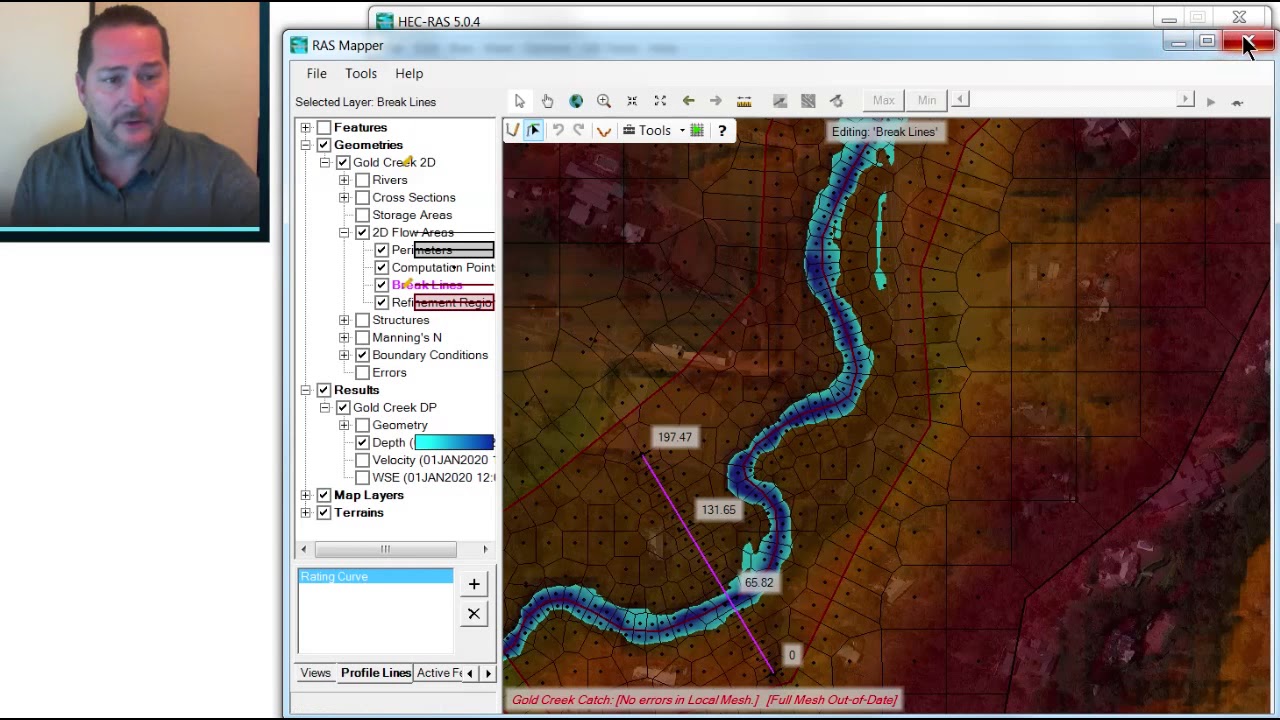Switch to the Profile Lines tab
The image size is (1280, 720).
click(375, 673)
